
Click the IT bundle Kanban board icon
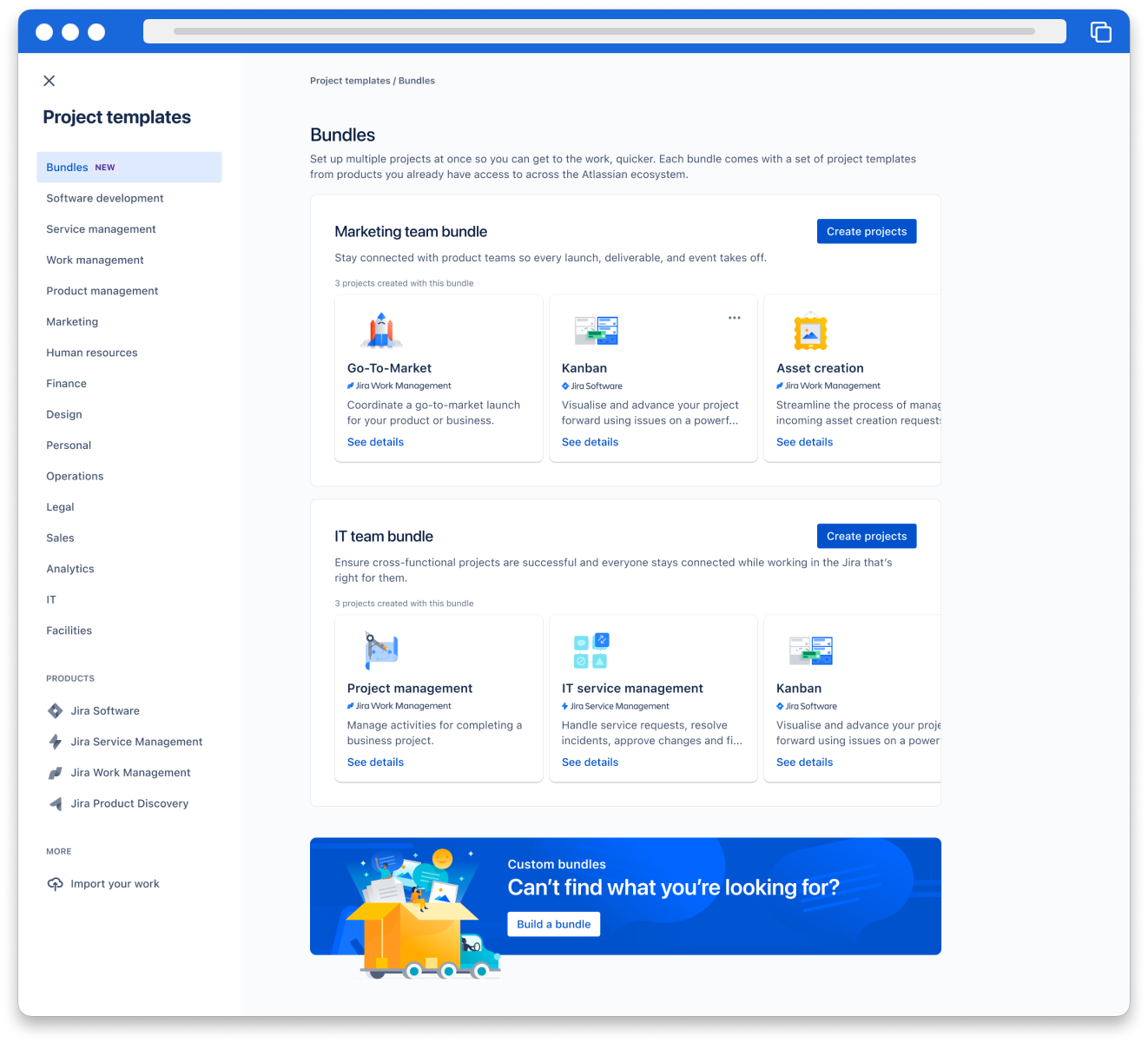[x=811, y=650]
